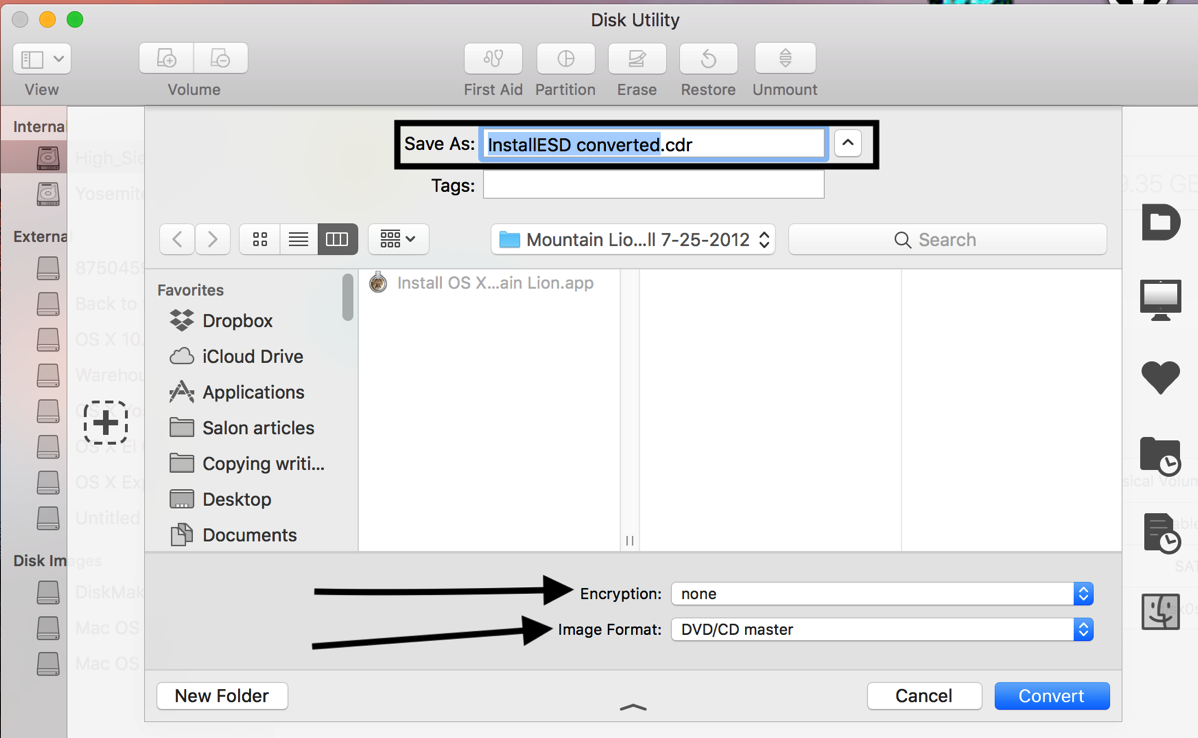Screen dimensions: 1198x738
Task: Click the column resize handle below the file list
Action: (x=630, y=541)
